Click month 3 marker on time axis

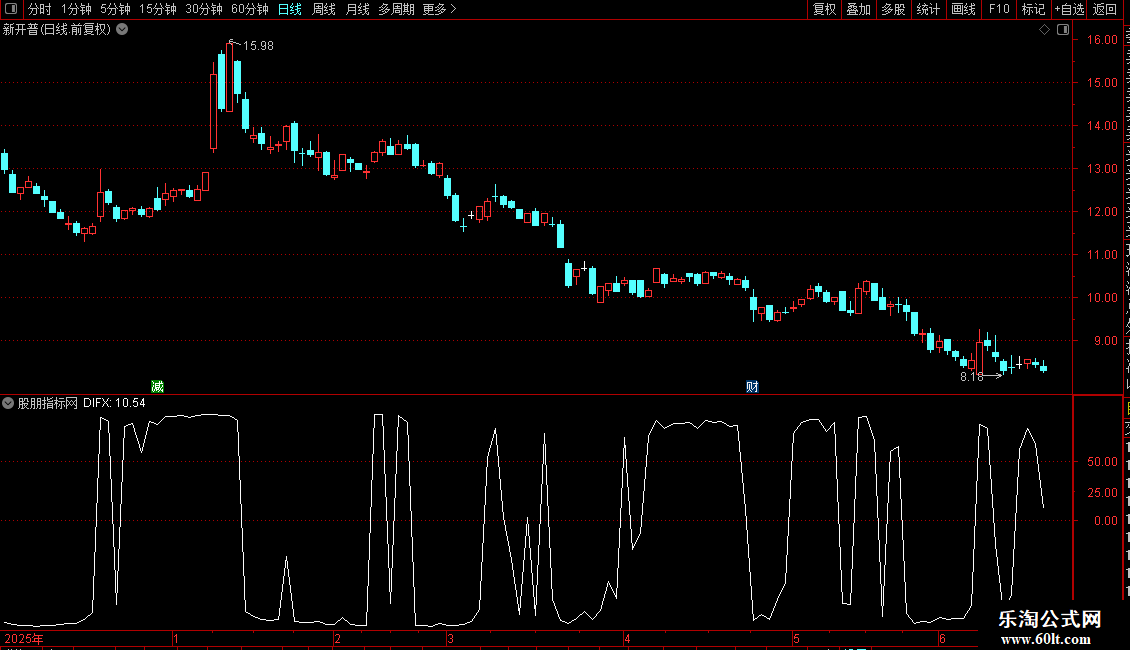tap(450, 638)
